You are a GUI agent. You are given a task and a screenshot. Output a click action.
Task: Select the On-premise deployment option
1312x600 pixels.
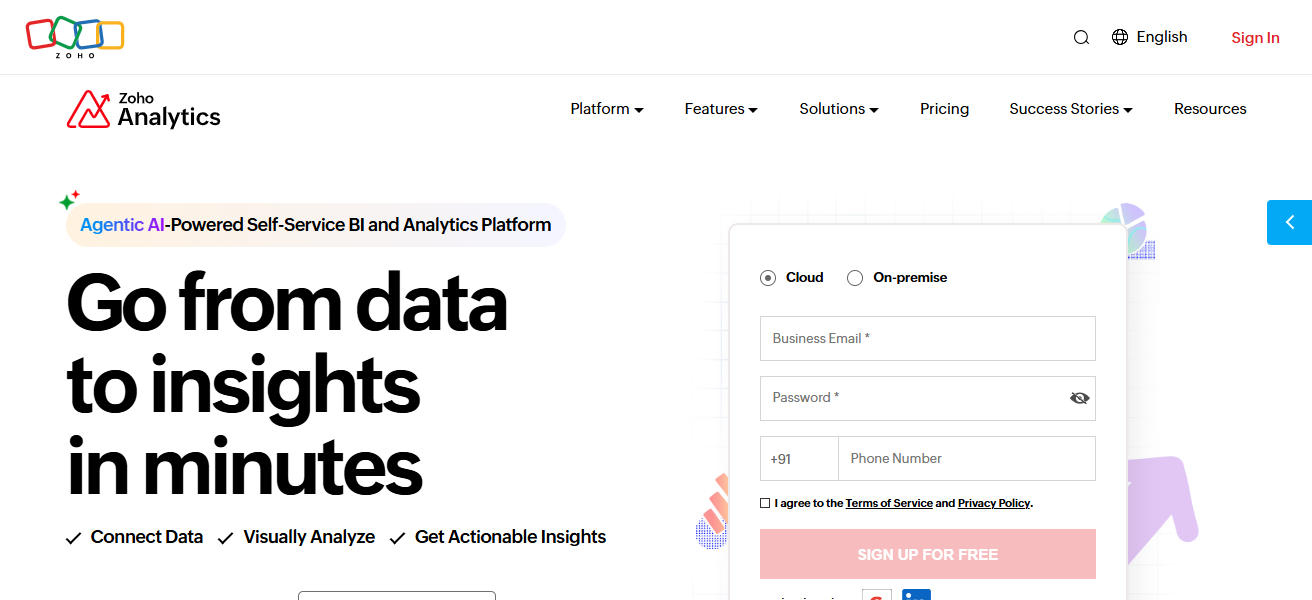tap(855, 277)
